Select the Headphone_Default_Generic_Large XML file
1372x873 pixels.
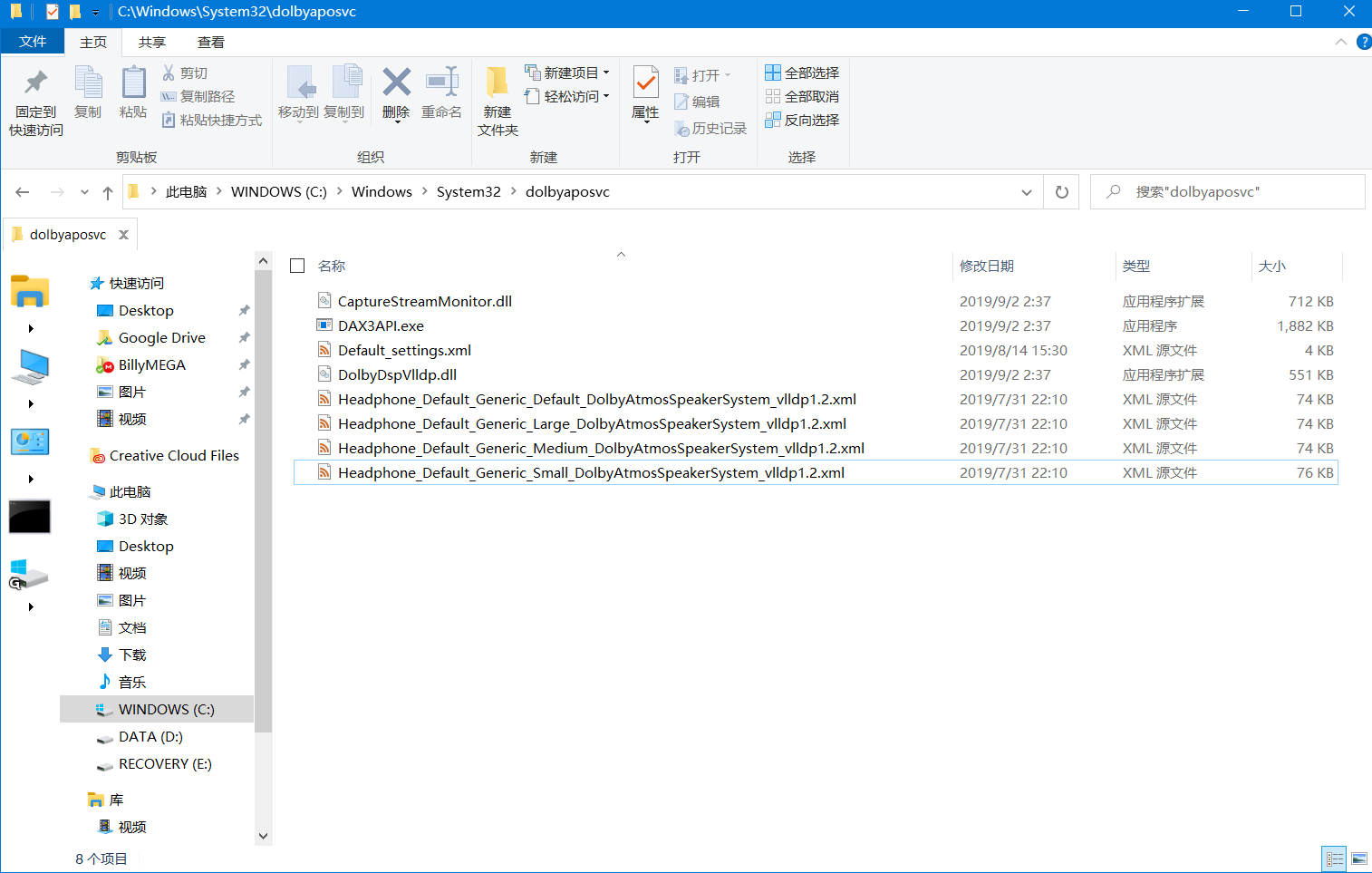816,423
